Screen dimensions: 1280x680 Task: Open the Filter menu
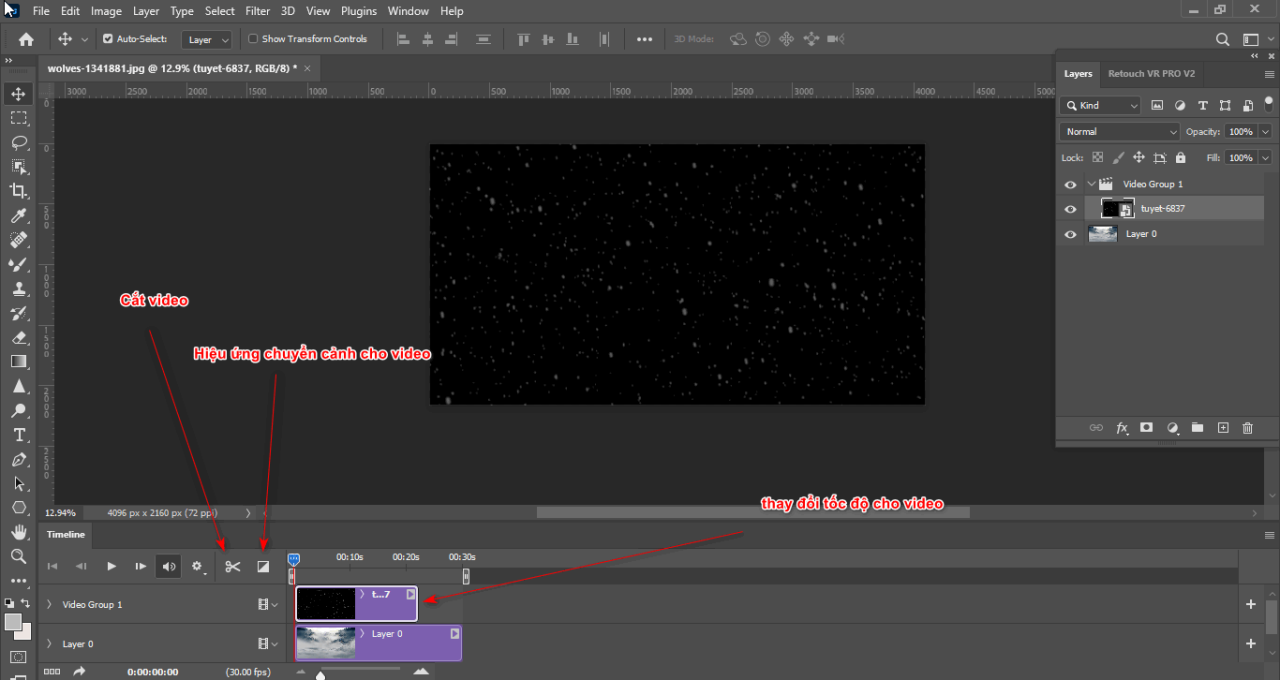(x=257, y=11)
